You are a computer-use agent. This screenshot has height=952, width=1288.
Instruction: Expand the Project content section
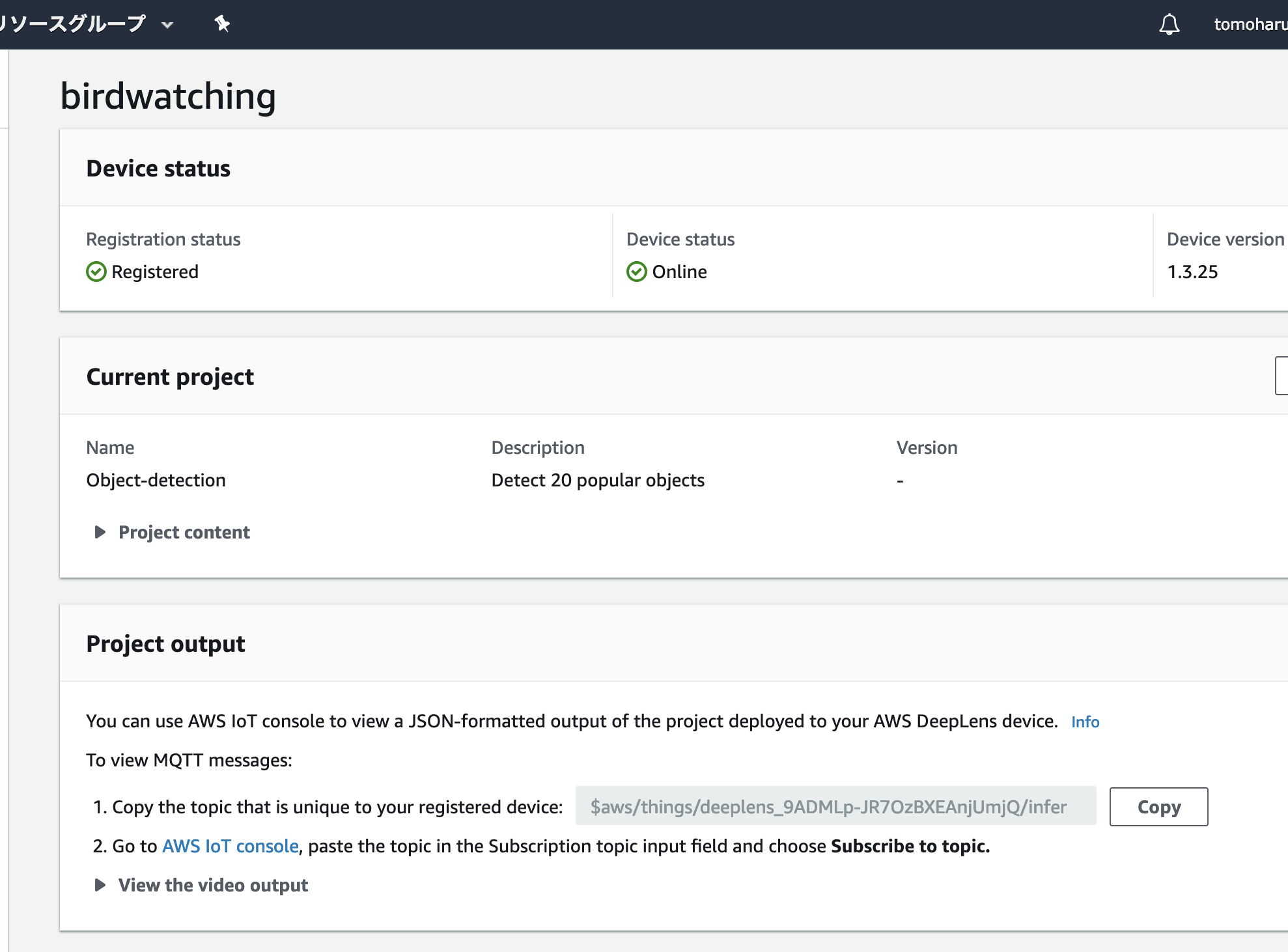(x=184, y=532)
